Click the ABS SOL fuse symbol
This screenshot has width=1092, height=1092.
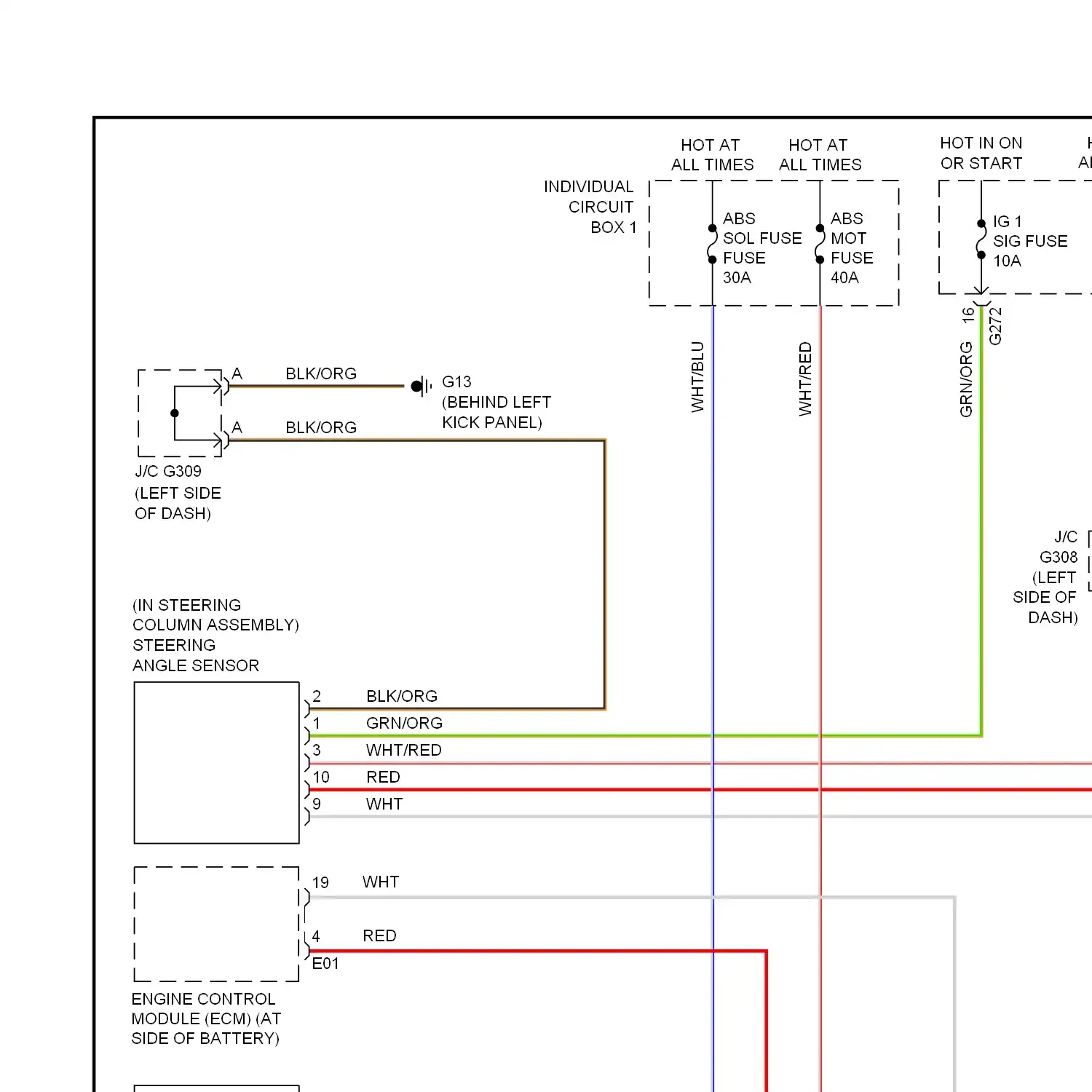[712, 244]
